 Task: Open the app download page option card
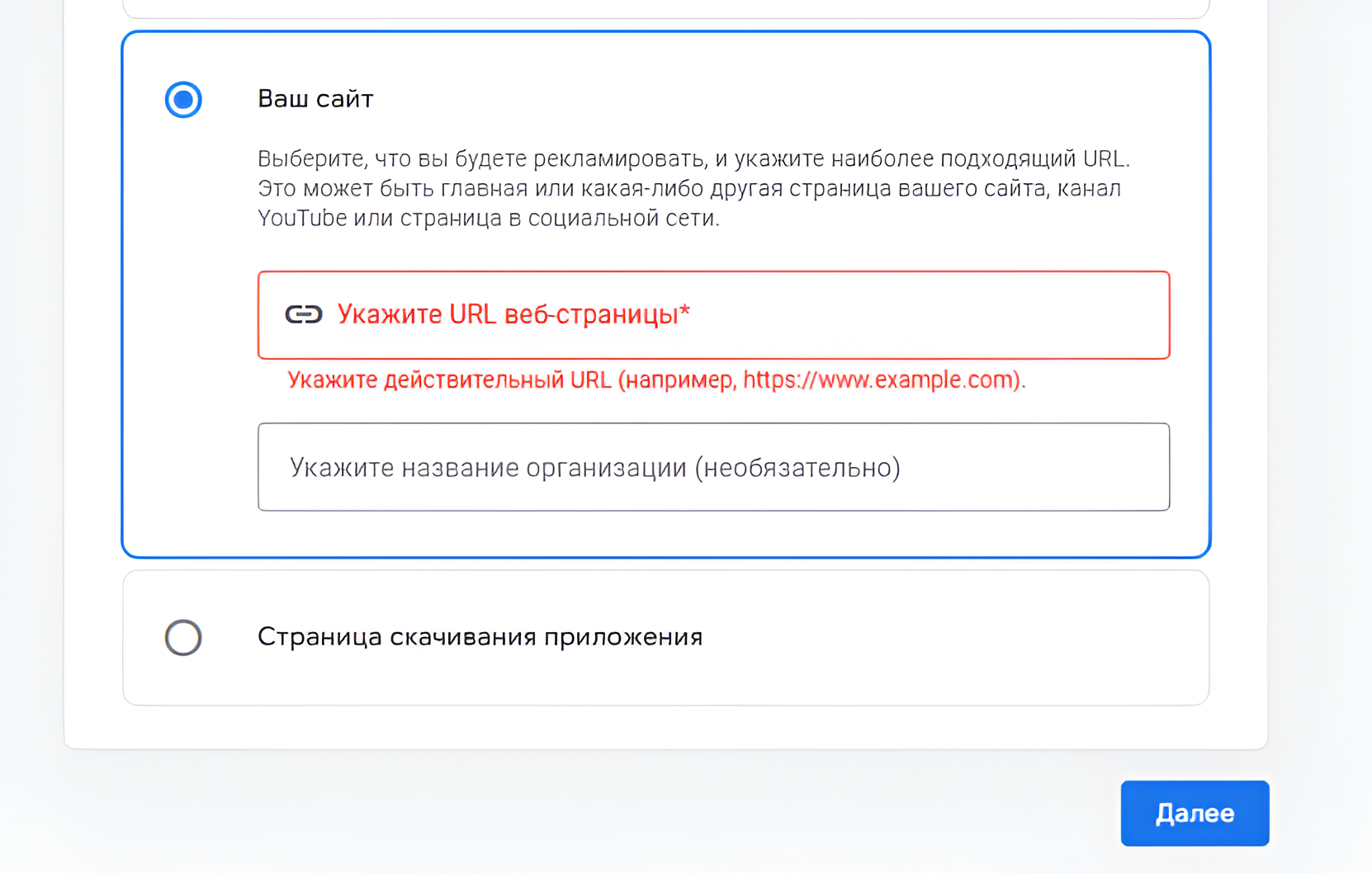click(x=666, y=637)
